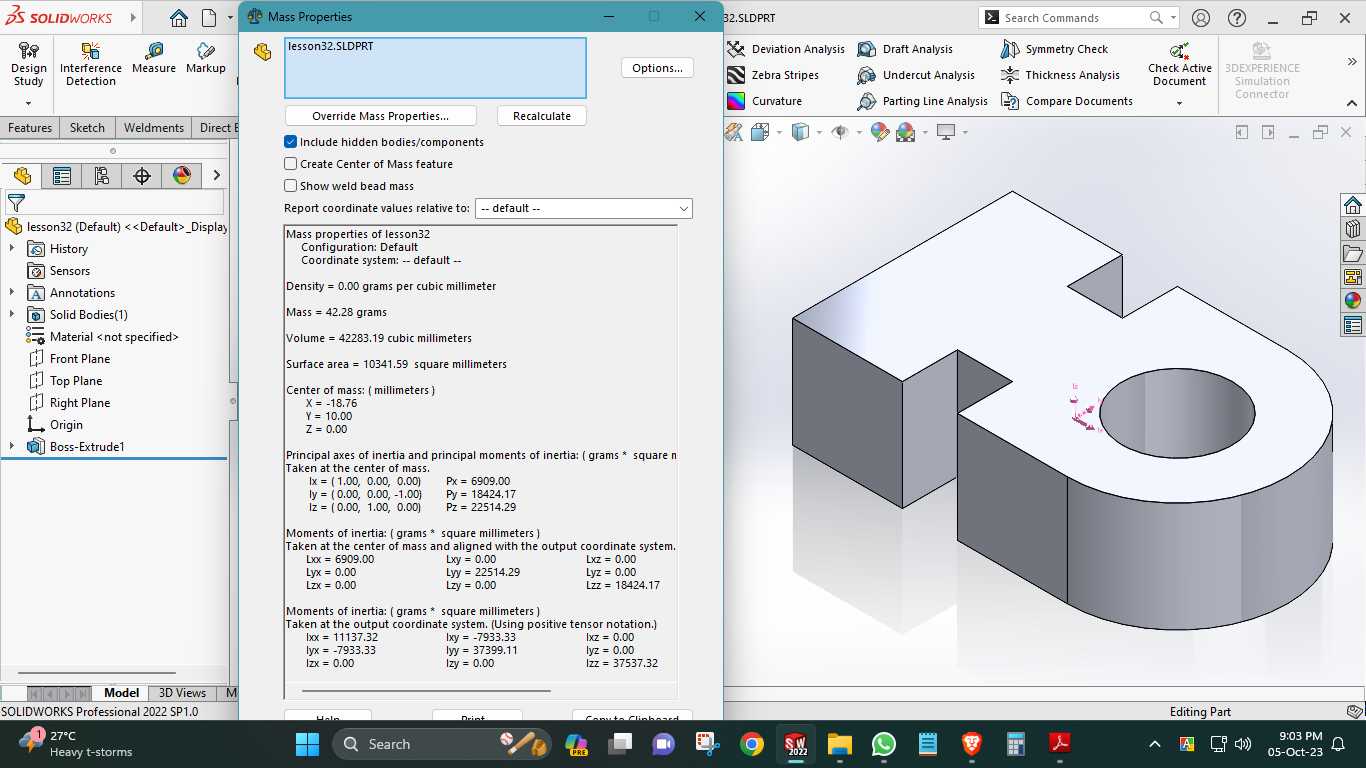
Task: Switch to the Sketch tab
Action: pyautogui.click(x=87, y=128)
